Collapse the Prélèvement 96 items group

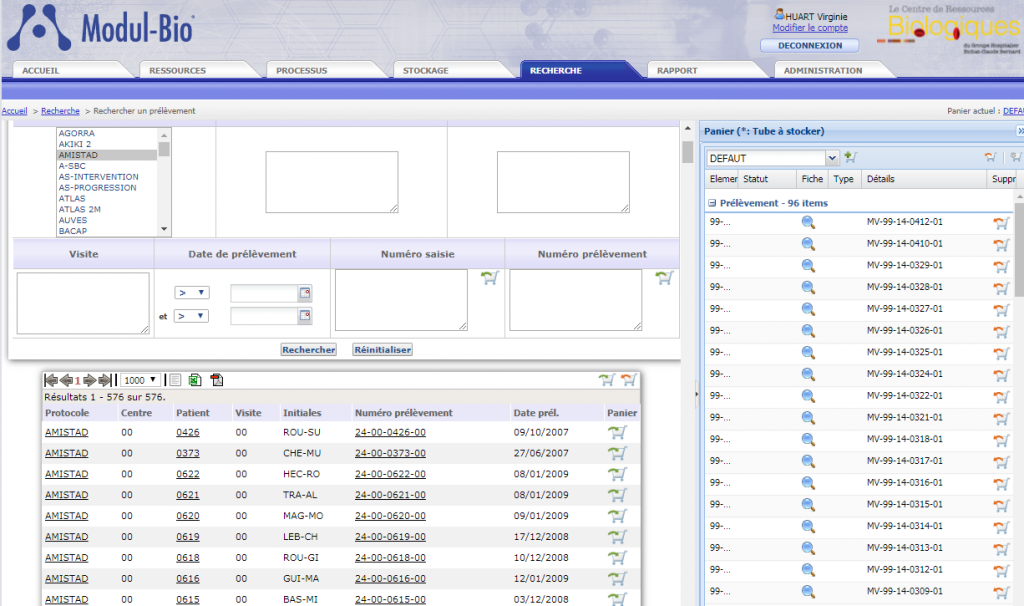click(x=712, y=203)
